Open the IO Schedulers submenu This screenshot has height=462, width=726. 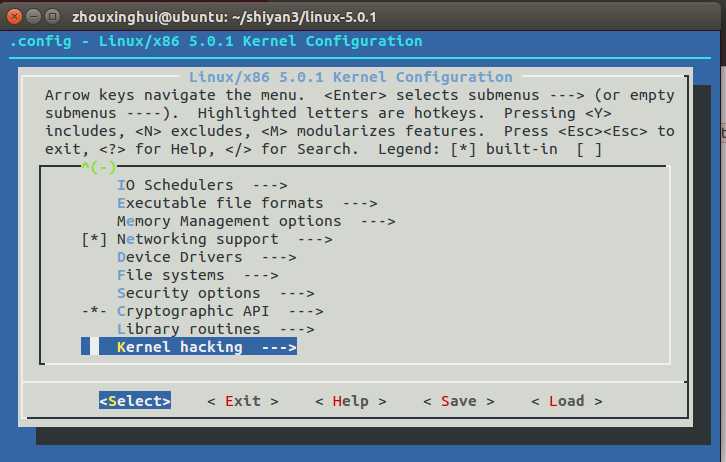202,185
